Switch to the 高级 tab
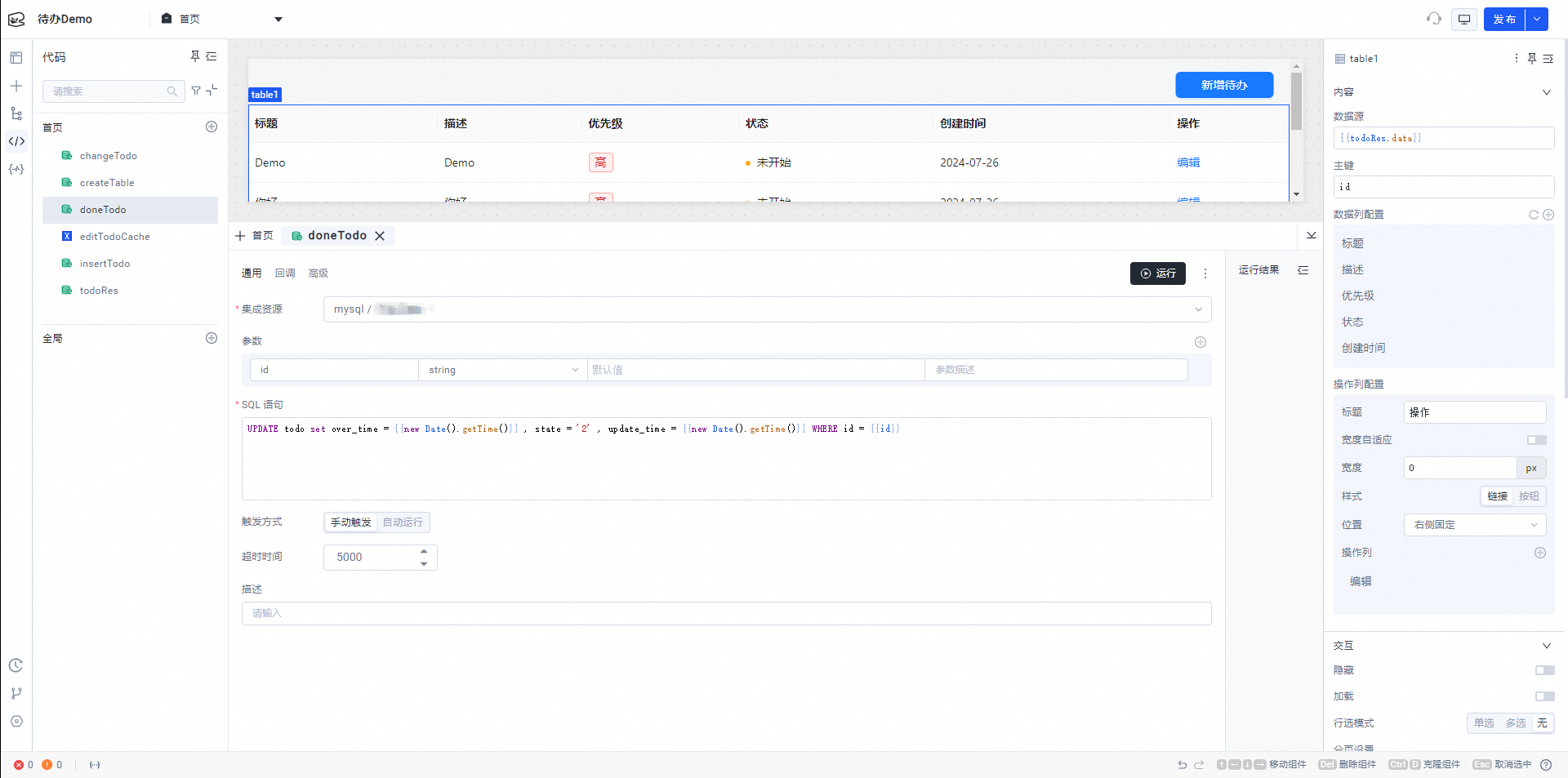The height and width of the screenshot is (778, 1568). [x=318, y=273]
